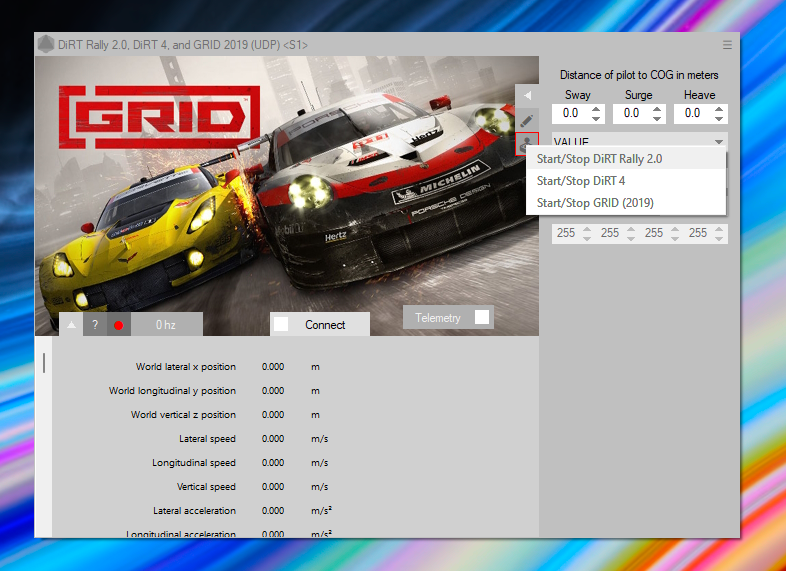Click the 0.000 value for Vertical speed
The width and height of the screenshot is (786, 571).
click(273, 487)
